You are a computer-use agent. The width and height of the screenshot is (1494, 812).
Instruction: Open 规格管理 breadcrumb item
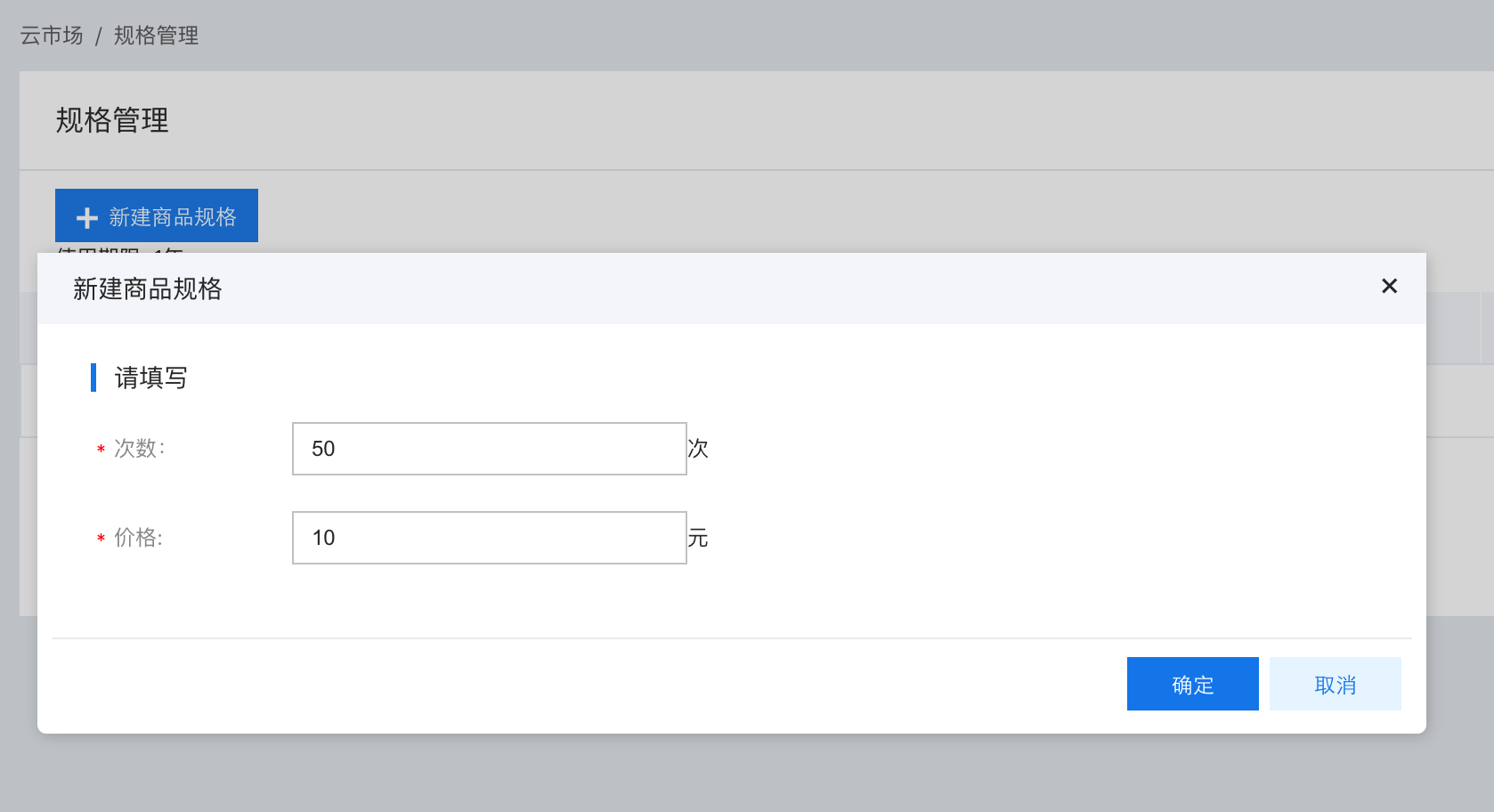pyautogui.click(x=156, y=36)
